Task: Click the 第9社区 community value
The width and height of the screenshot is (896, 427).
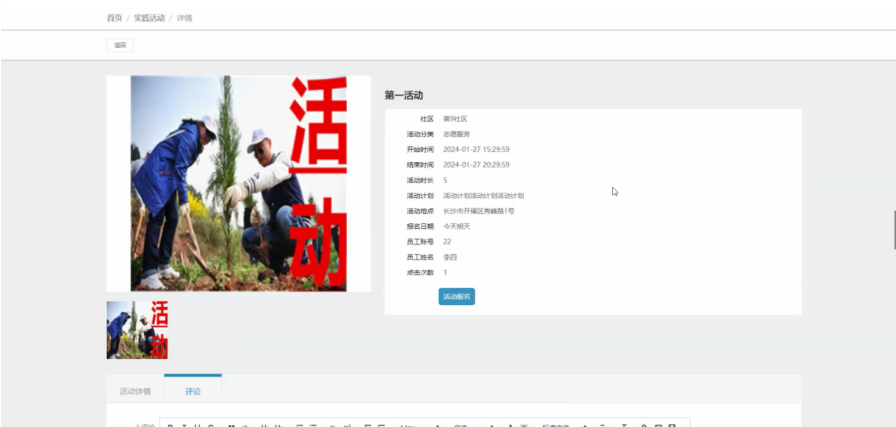Action: click(x=455, y=119)
